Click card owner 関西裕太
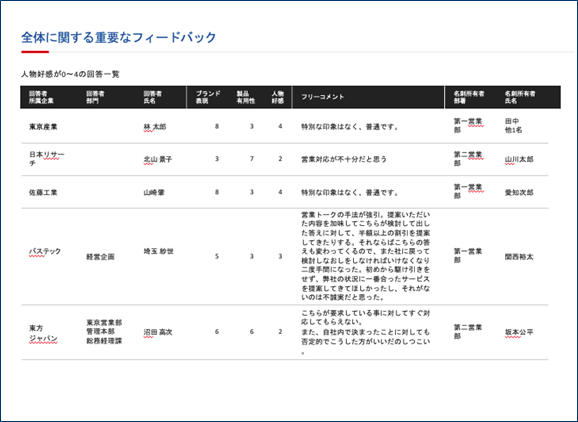This screenshot has width=578, height=422. pyautogui.click(x=519, y=257)
